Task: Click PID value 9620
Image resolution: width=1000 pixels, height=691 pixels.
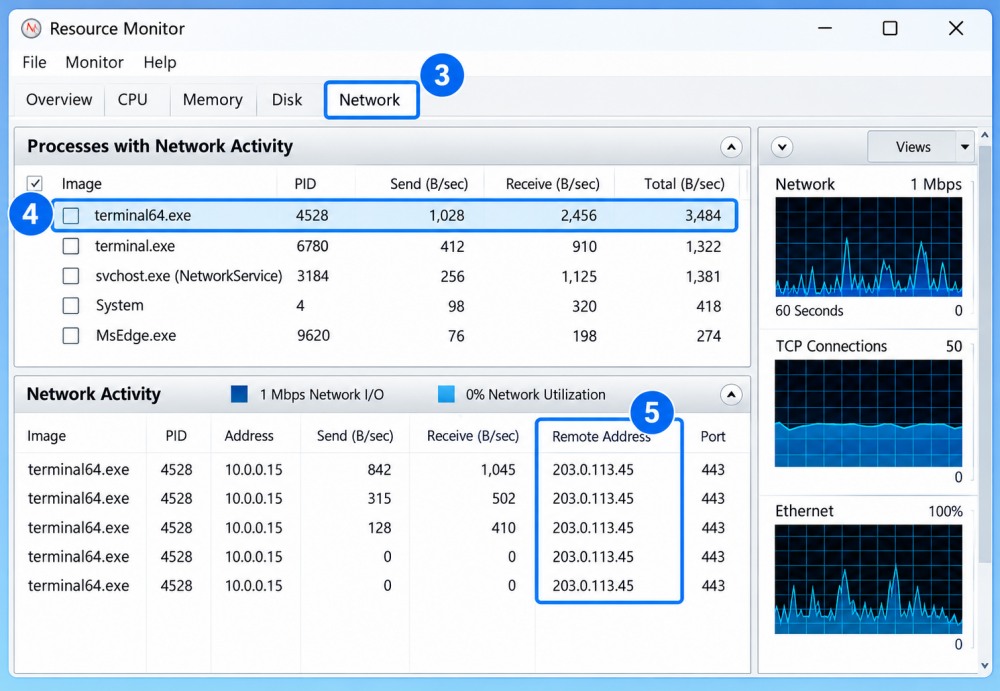Action: coord(313,336)
